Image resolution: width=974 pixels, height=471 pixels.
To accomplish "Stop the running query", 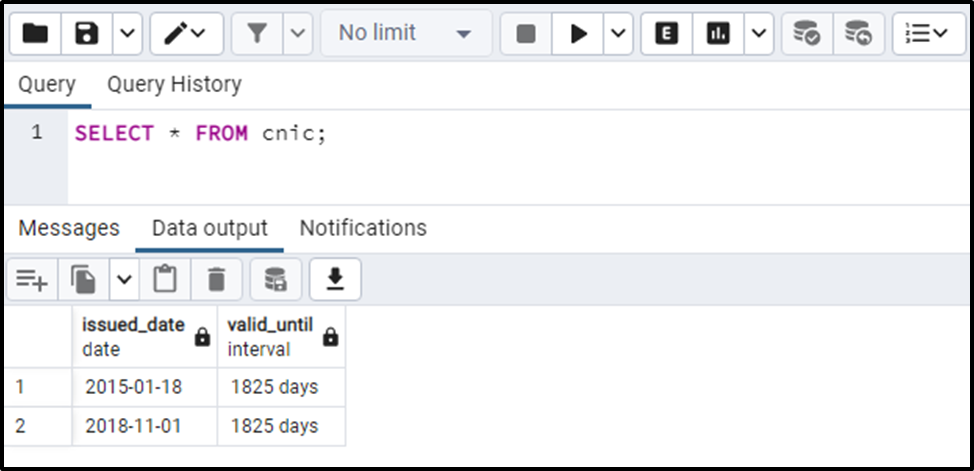I will pyautogui.click(x=526, y=34).
